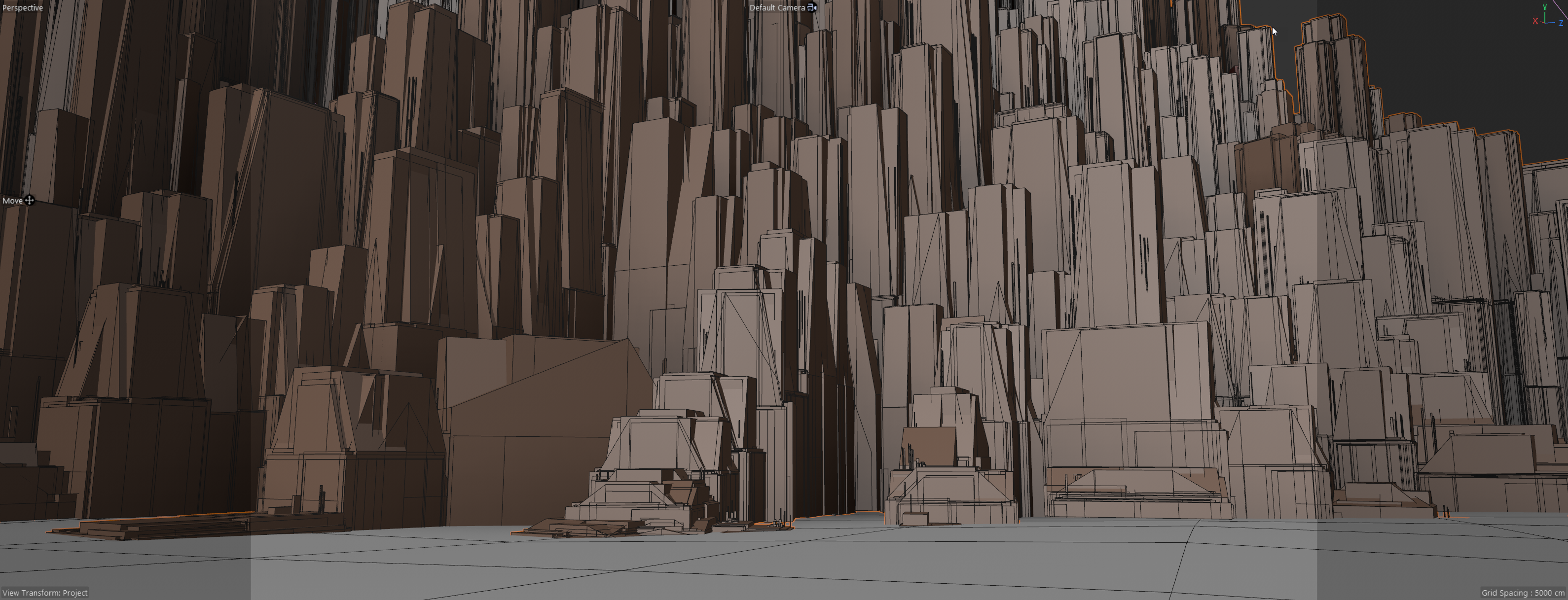Click the Default Camera icon

pyautogui.click(x=812, y=8)
